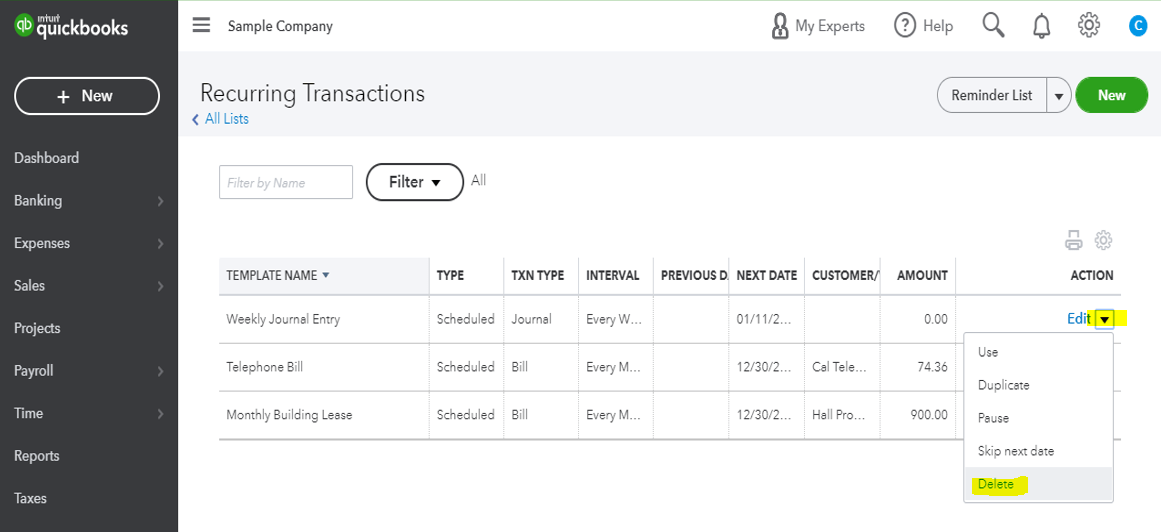
Task: Open the settings gear in header
Action: (x=1089, y=26)
